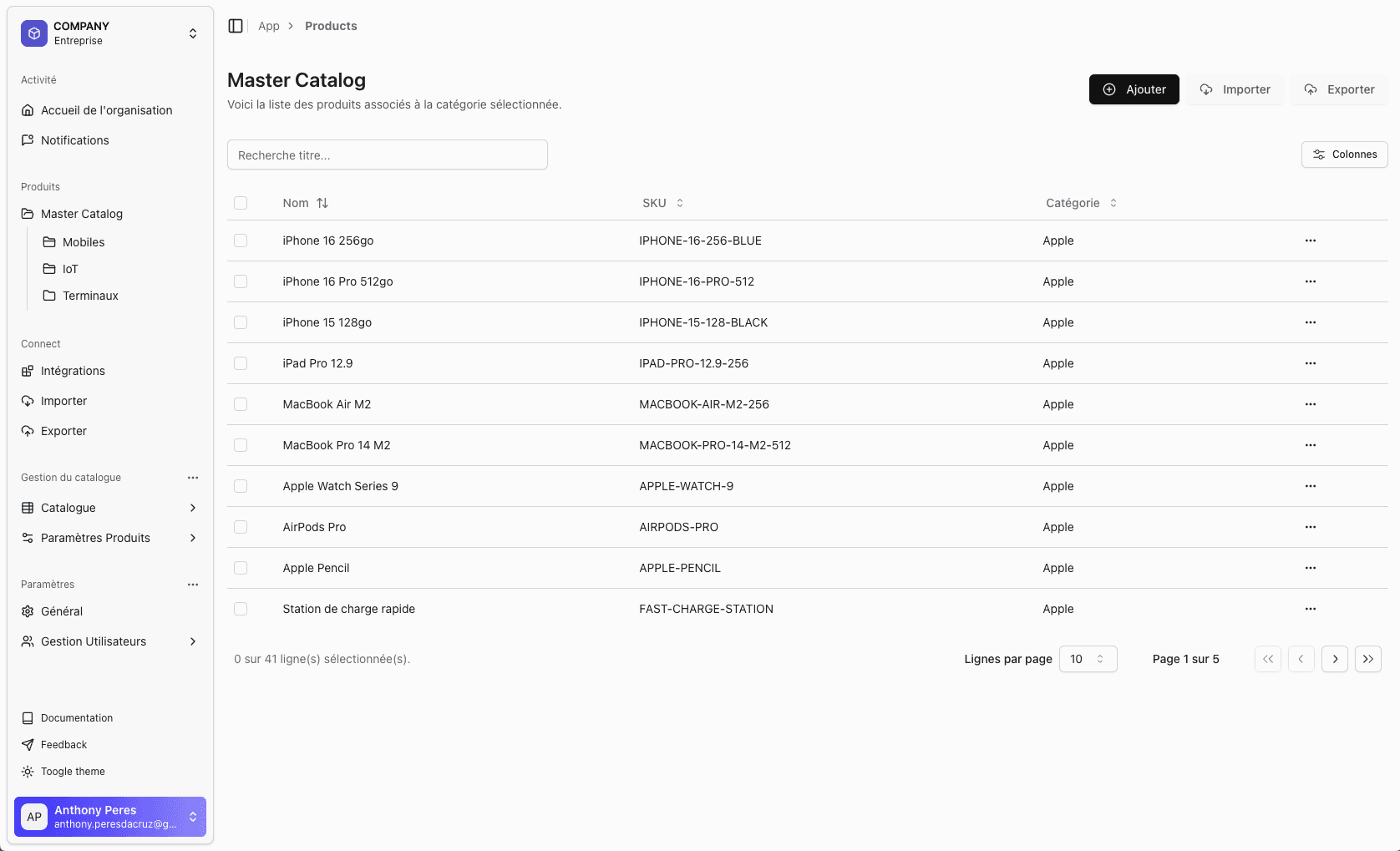Select iPhone 16 256go row checkbox

coord(241,241)
